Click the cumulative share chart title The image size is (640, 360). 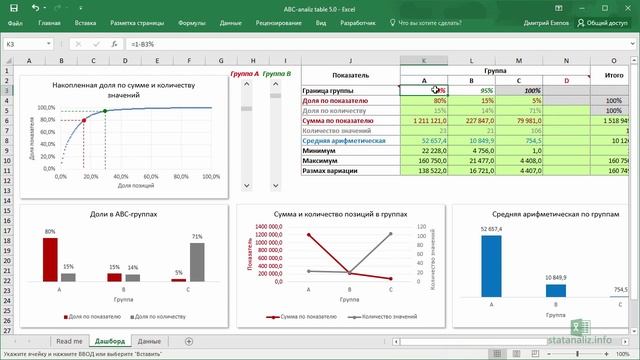[124, 90]
